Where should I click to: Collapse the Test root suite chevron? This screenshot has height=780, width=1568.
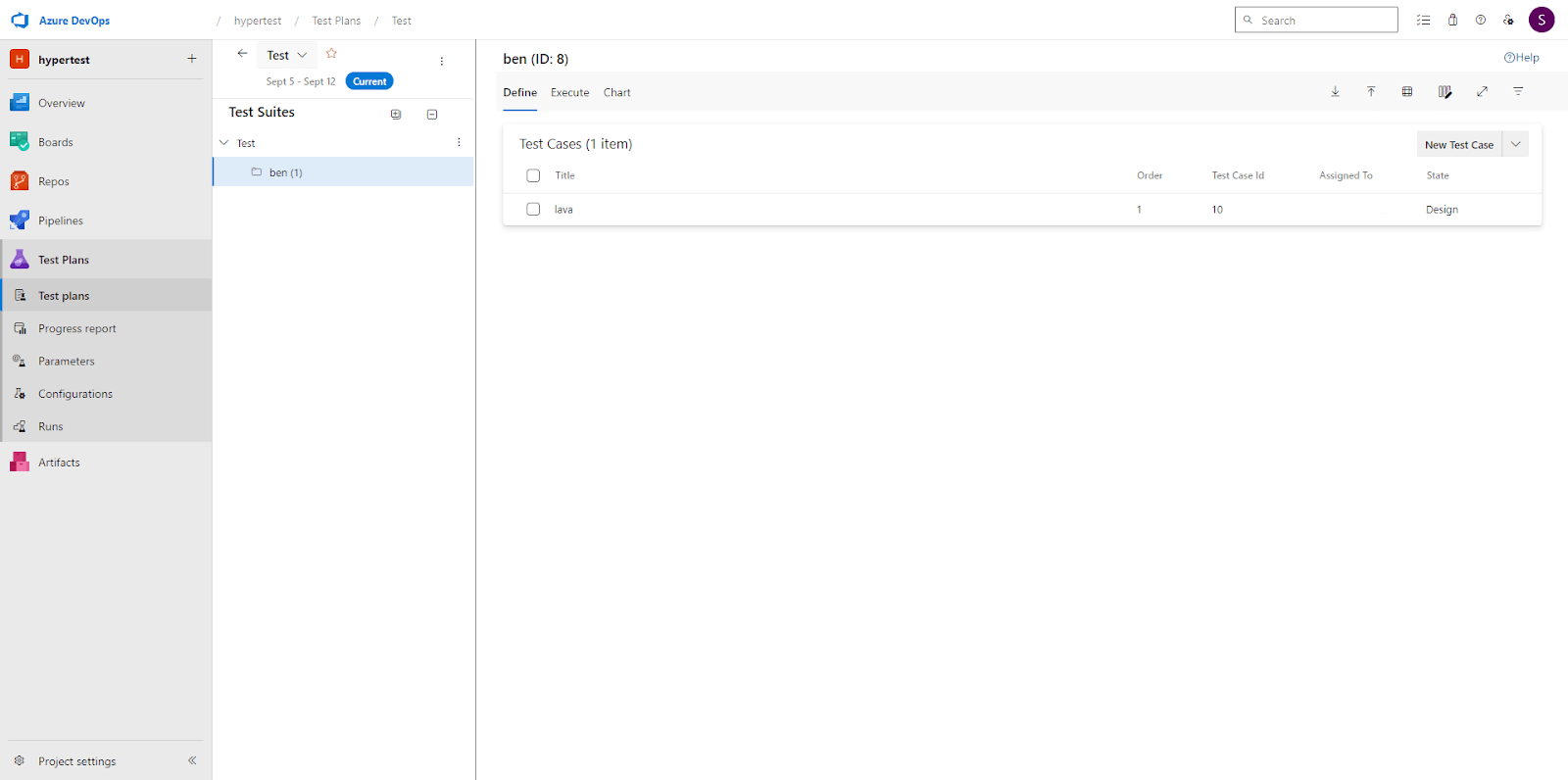tap(224, 143)
